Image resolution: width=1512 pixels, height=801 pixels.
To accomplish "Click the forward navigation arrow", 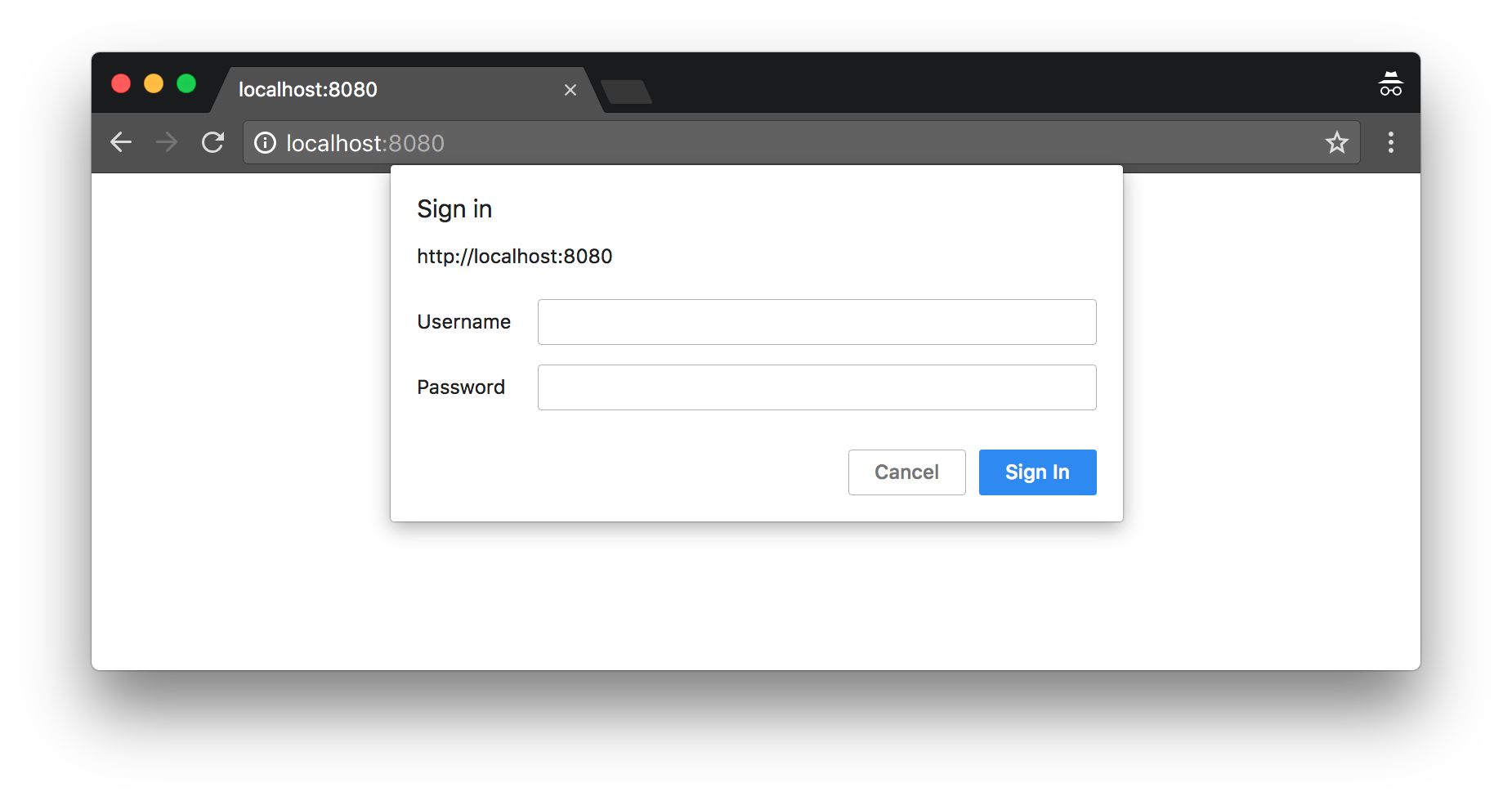I will click(167, 142).
